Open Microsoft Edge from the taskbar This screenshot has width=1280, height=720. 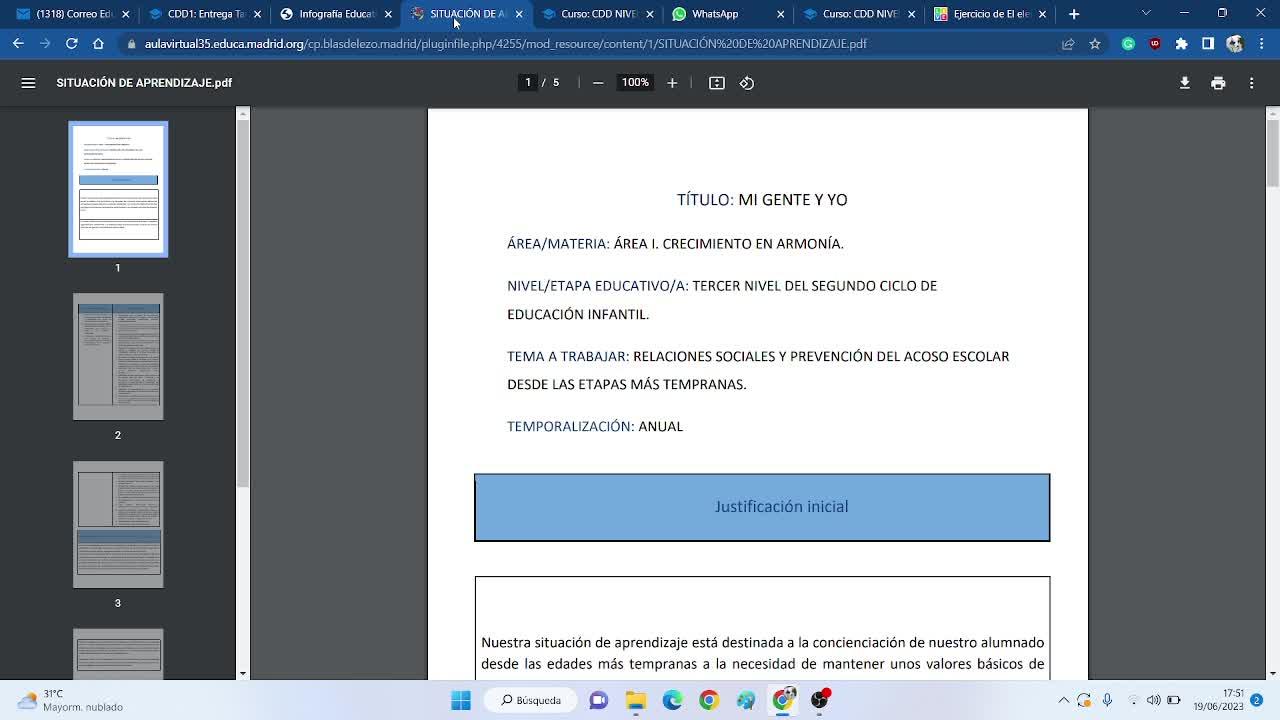672,700
